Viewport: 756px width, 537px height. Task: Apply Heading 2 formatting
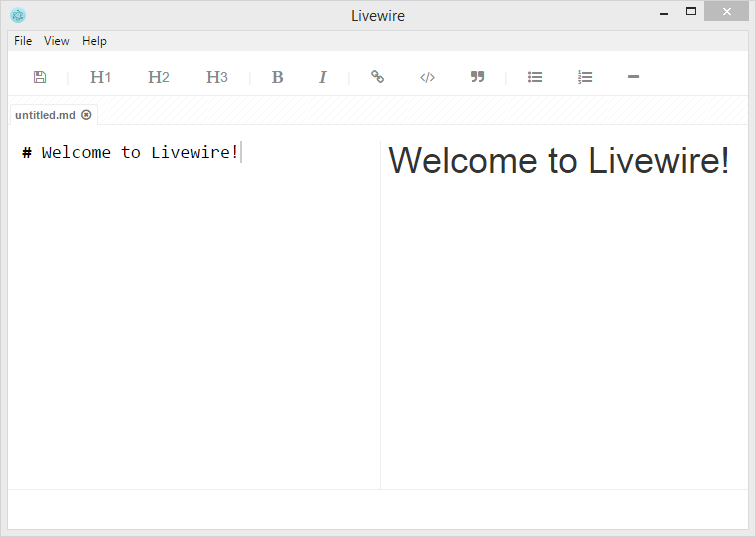point(159,77)
